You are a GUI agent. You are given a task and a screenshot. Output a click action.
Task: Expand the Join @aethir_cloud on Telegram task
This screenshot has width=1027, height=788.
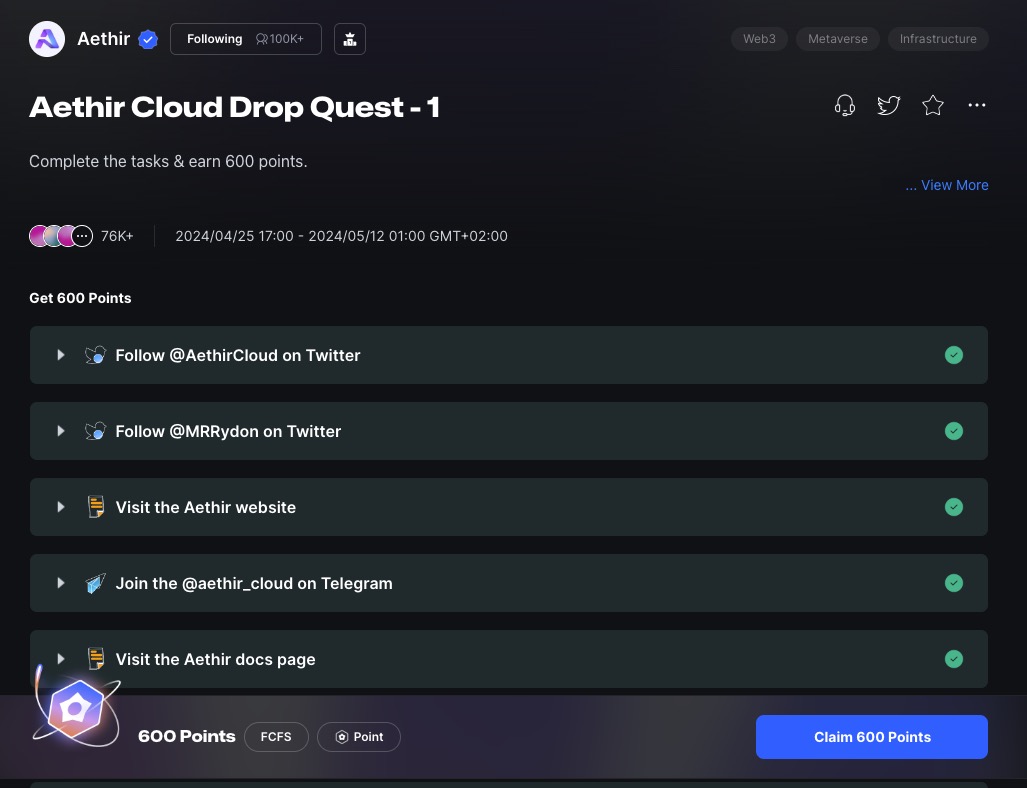(x=61, y=583)
